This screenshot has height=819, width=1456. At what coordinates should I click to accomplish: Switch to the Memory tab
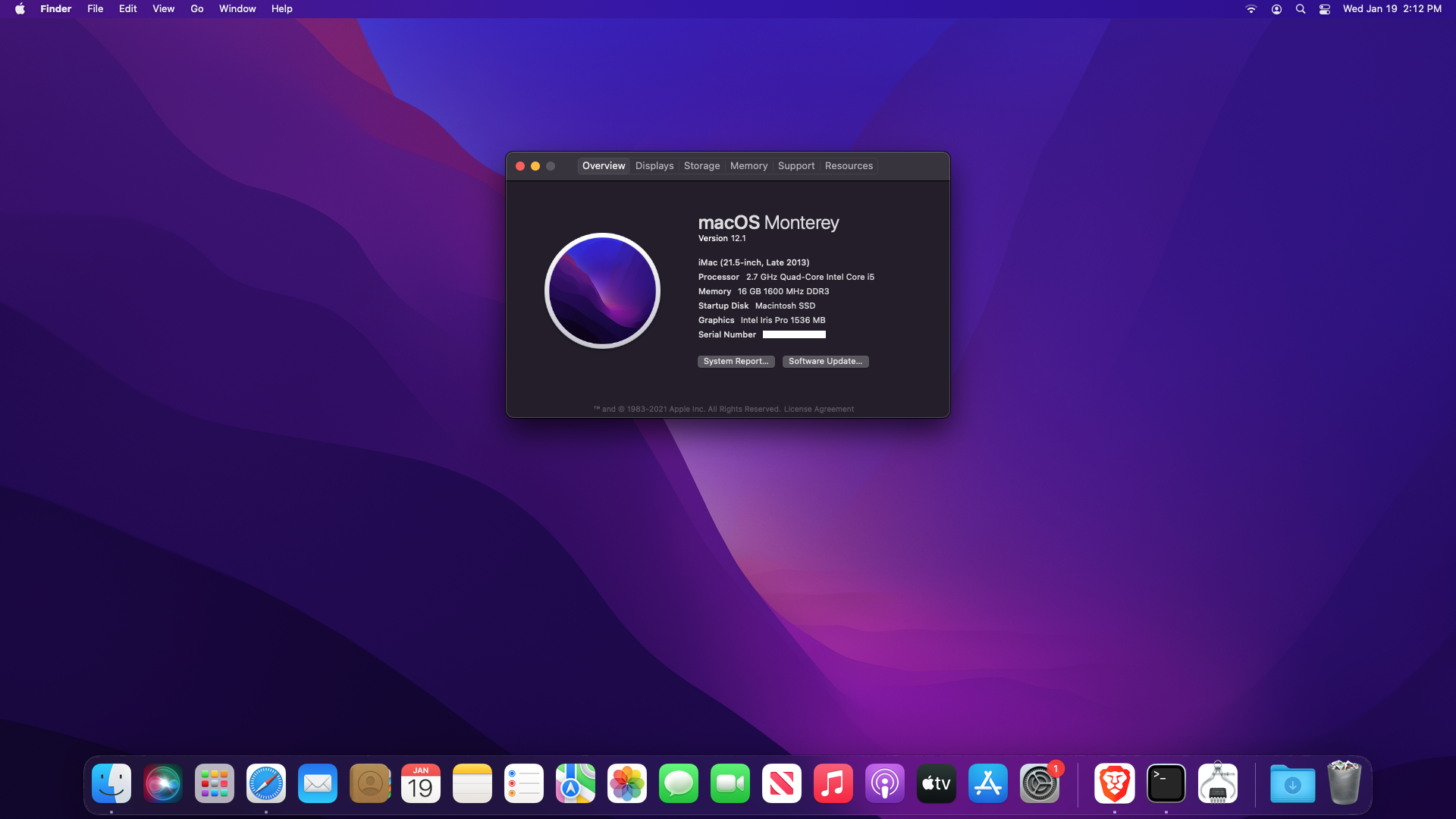pos(749,166)
